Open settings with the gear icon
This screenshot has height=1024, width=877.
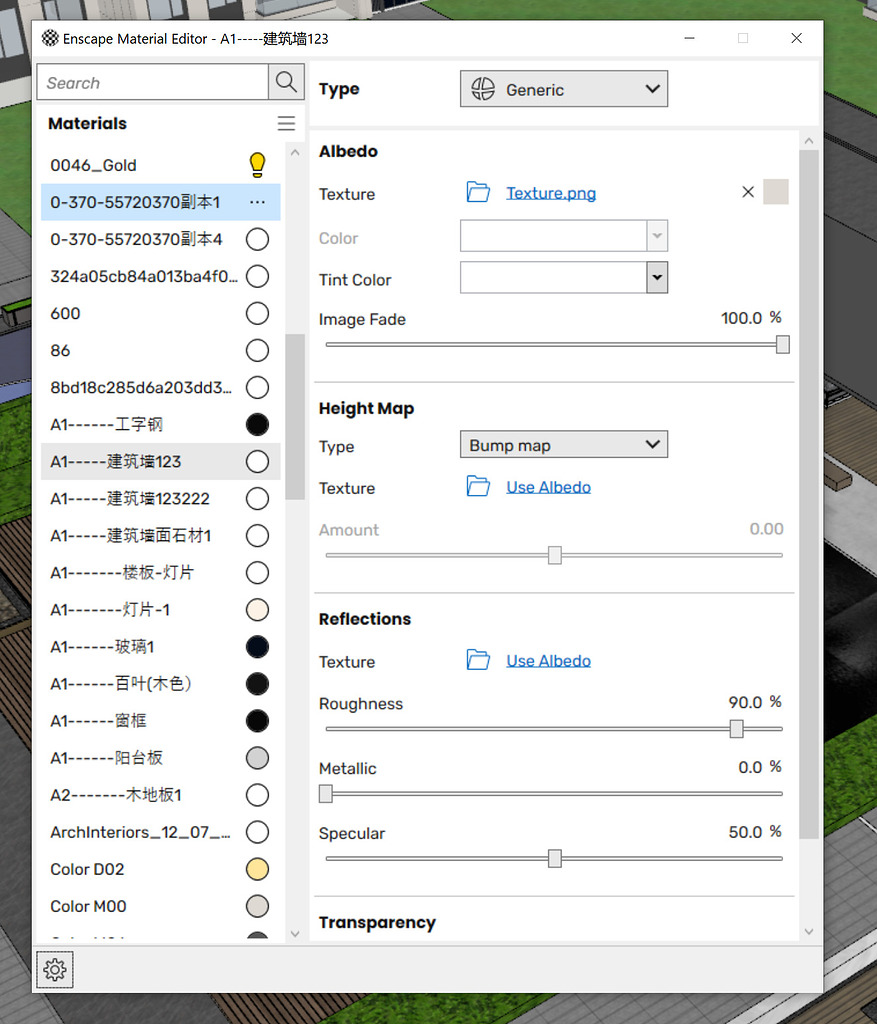click(55, 969)
